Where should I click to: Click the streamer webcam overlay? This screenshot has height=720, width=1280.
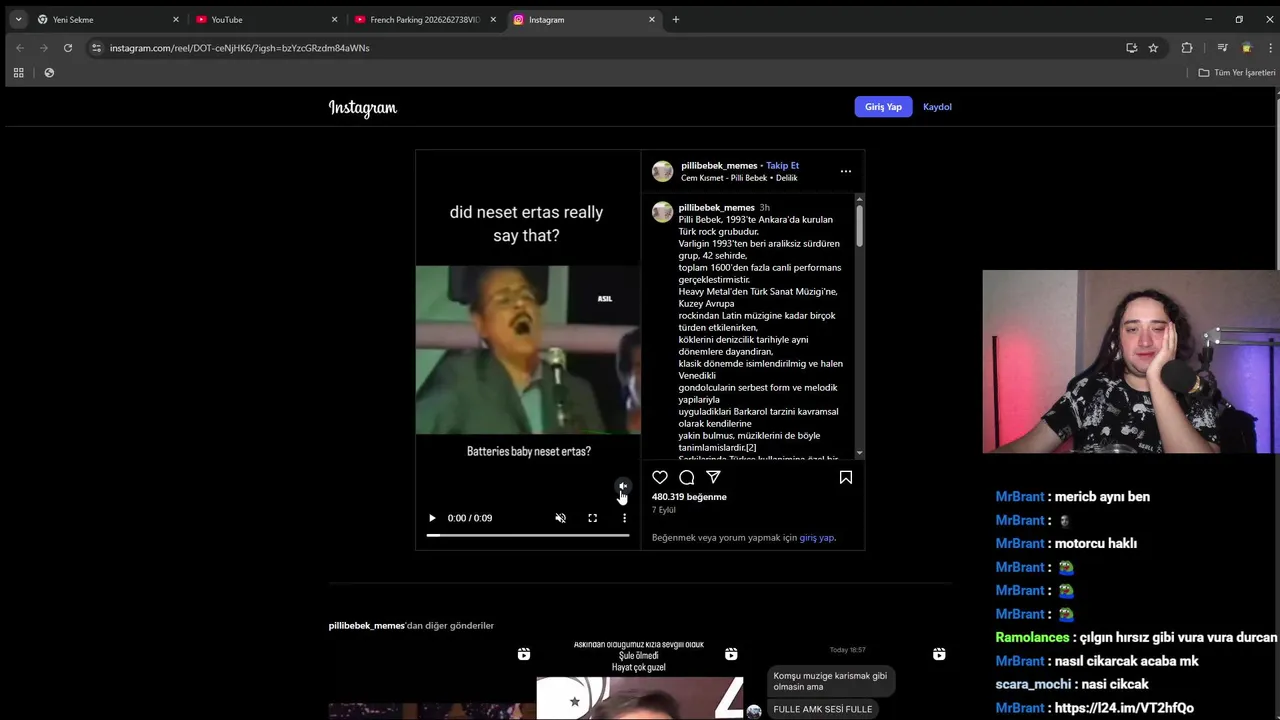tap(1131, 362)
